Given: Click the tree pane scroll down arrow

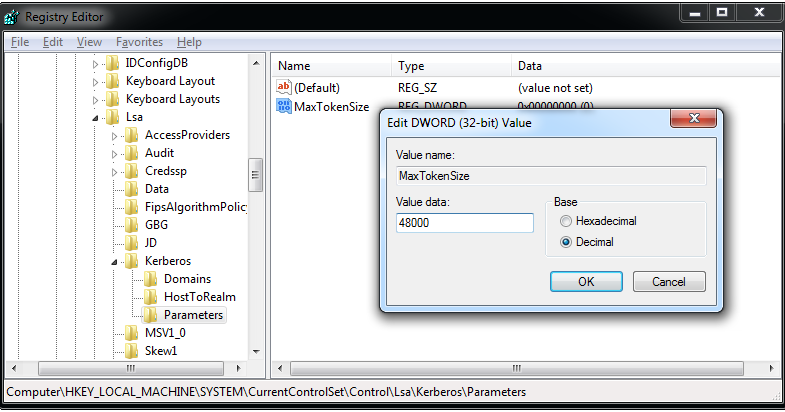Looking at the screenshot, I should pyautogui.click(x=256, y=351).
